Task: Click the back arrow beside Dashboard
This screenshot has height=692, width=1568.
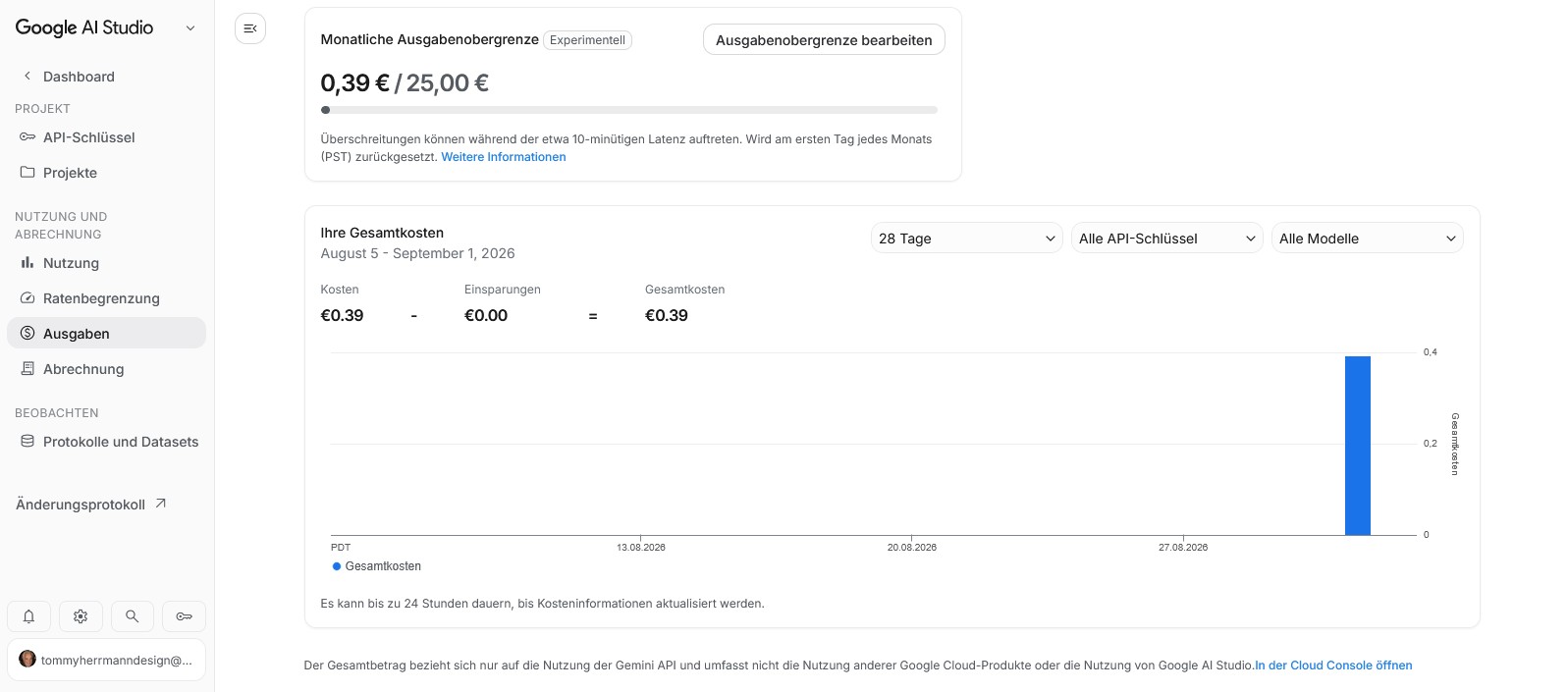Action: (27, 76)
